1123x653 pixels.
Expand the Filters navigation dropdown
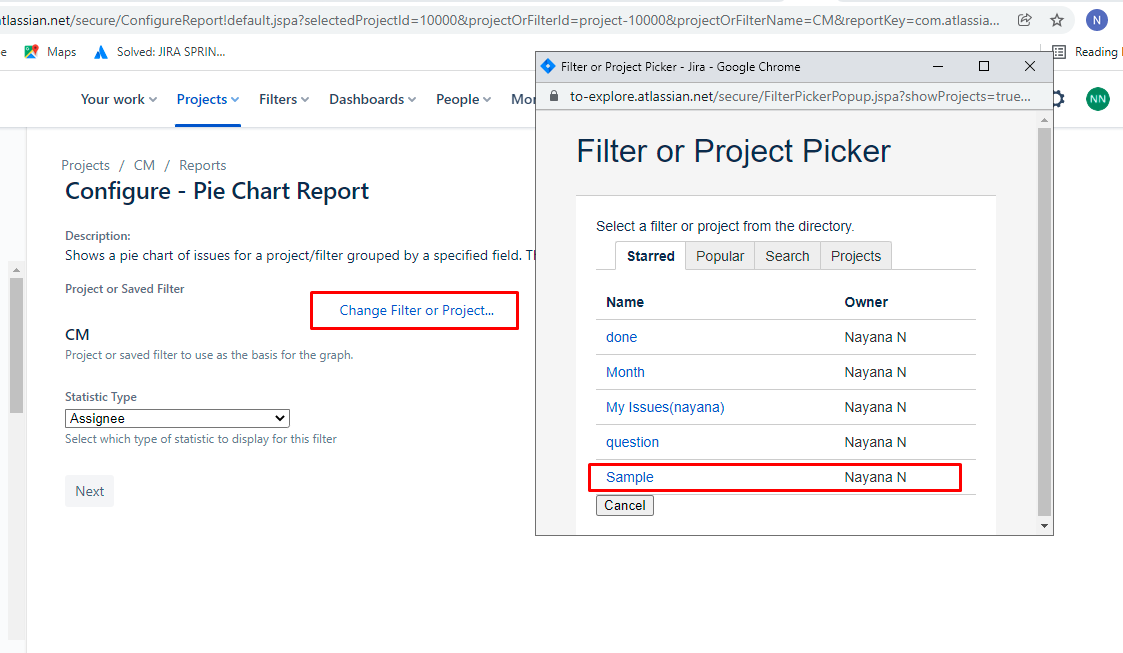[283, 99]
